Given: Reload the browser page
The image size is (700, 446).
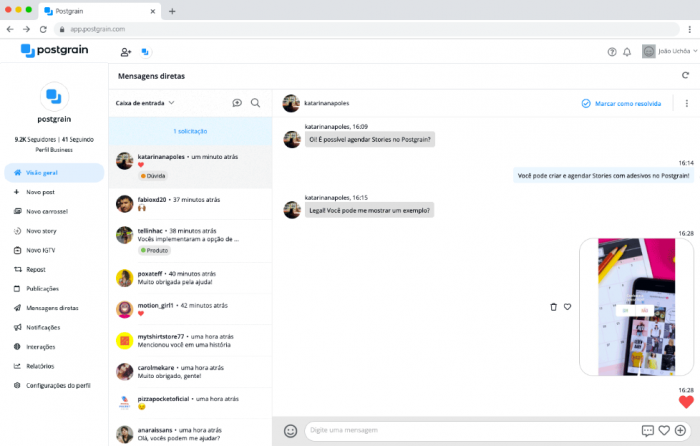Looking at the screenshot, I should point(43,29).
